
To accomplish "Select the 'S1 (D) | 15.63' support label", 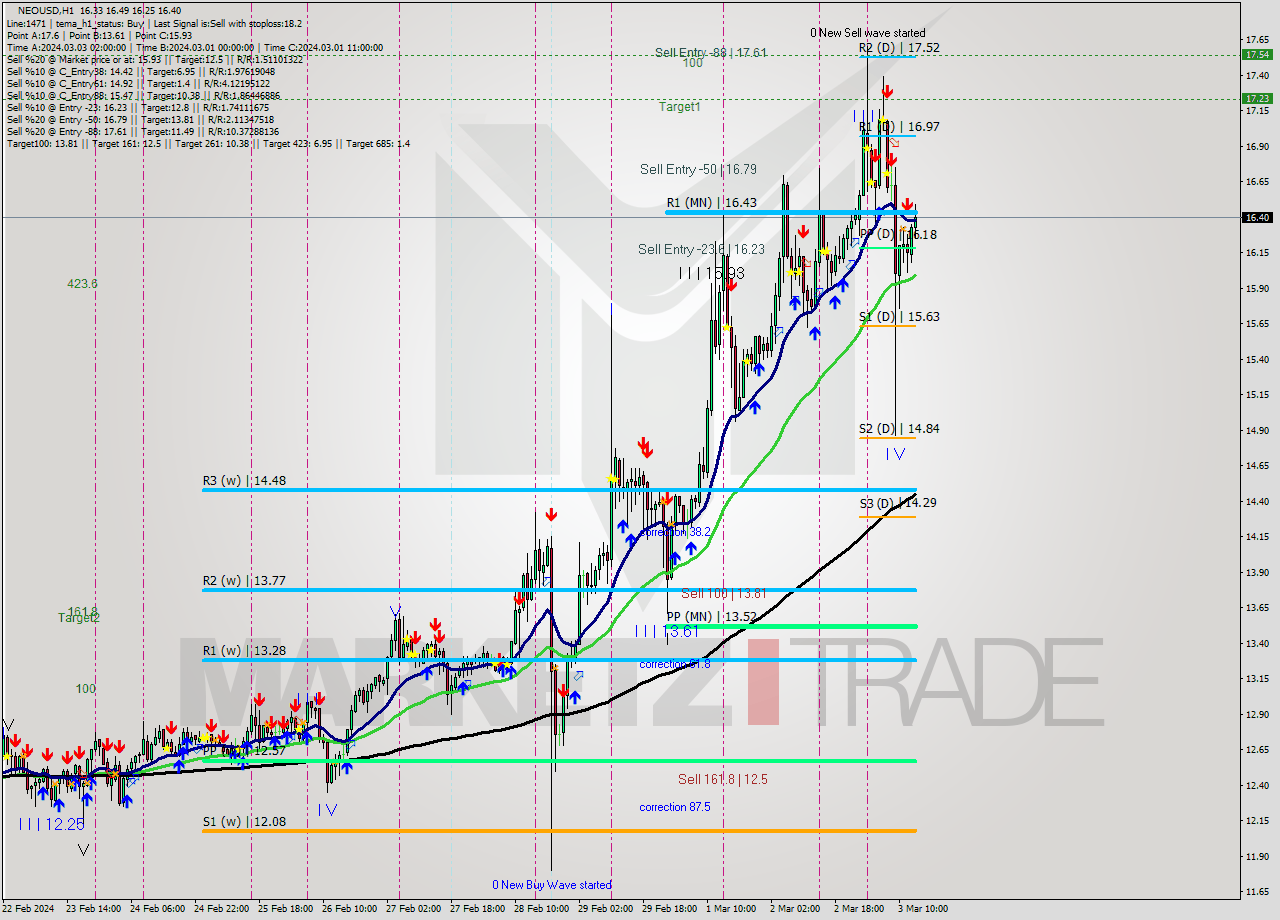I will 899,316.
